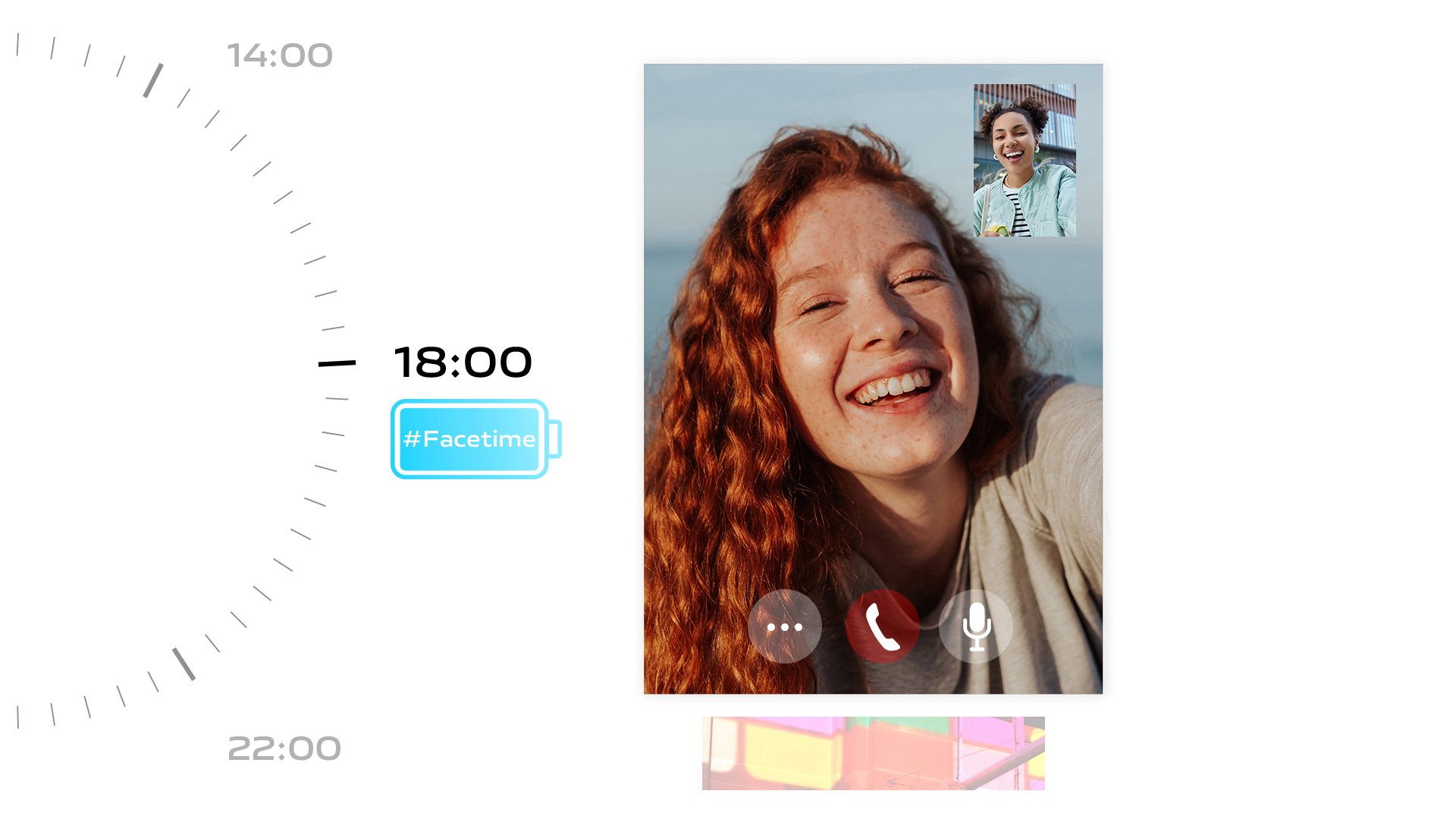Click the dial tick just above 18:00 marker
1456x816 pixels.
[x=333, y=328]
